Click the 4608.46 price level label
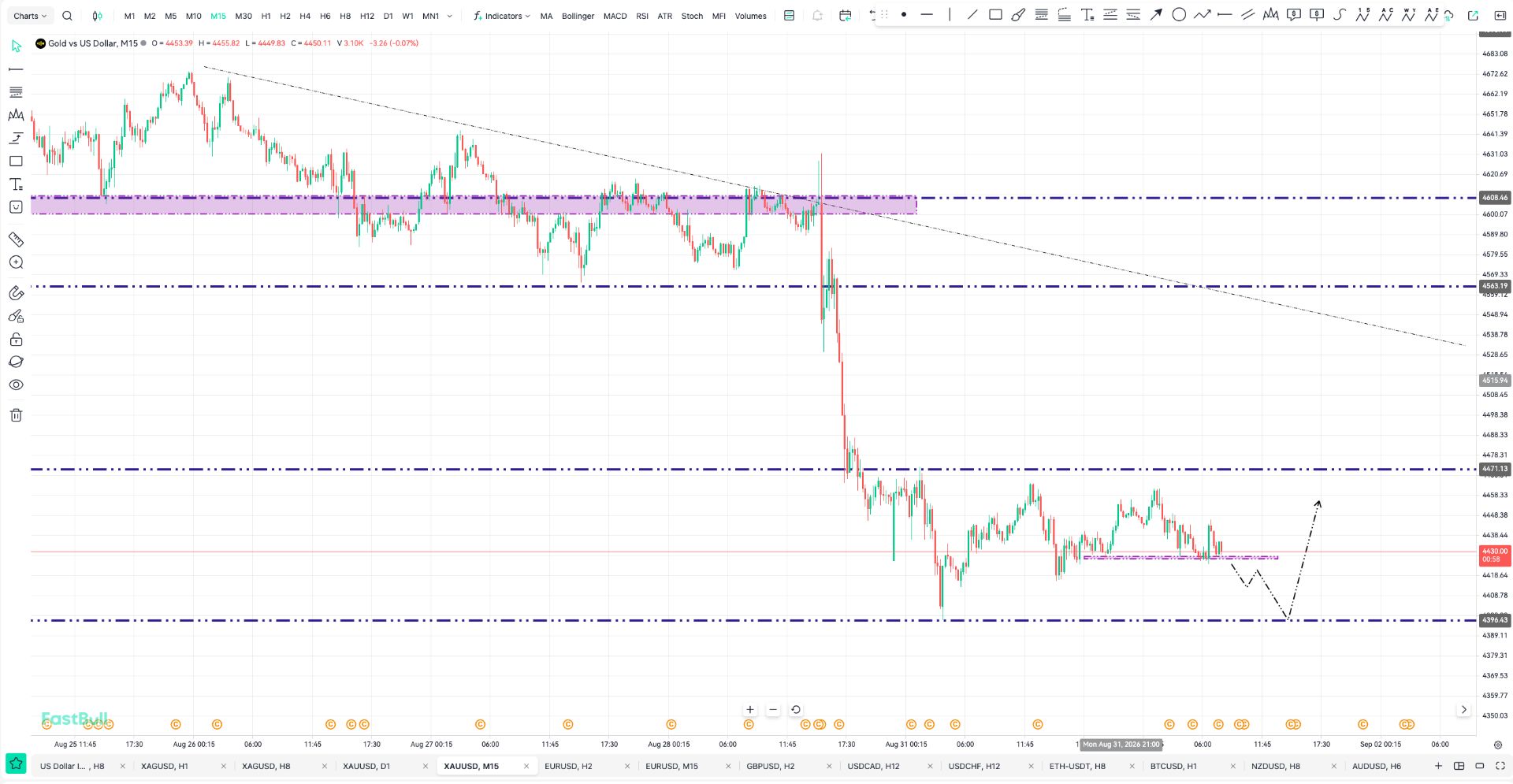 (x=1495, y=198)
